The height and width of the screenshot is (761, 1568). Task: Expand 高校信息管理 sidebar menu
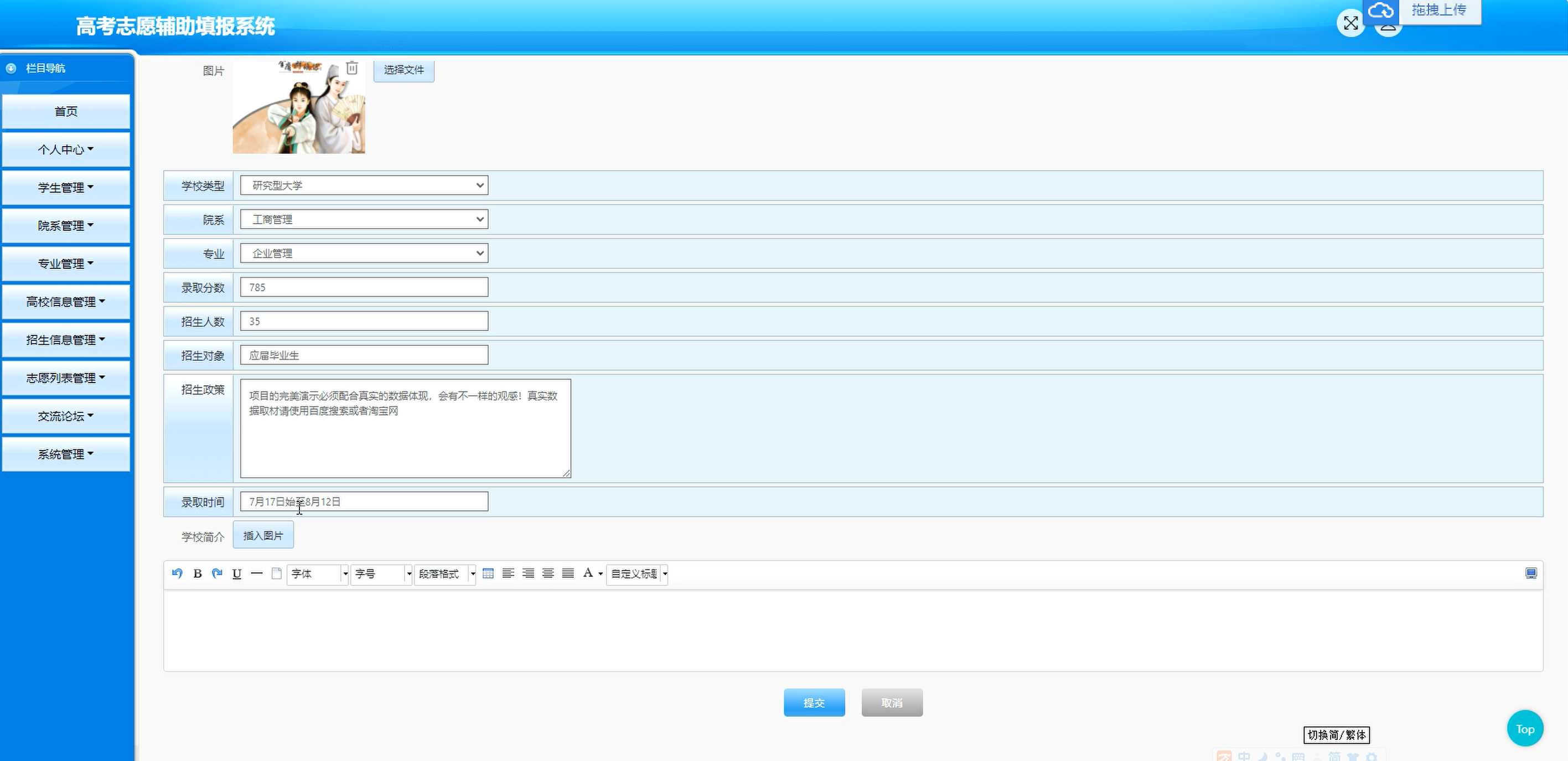coord(66,302)
